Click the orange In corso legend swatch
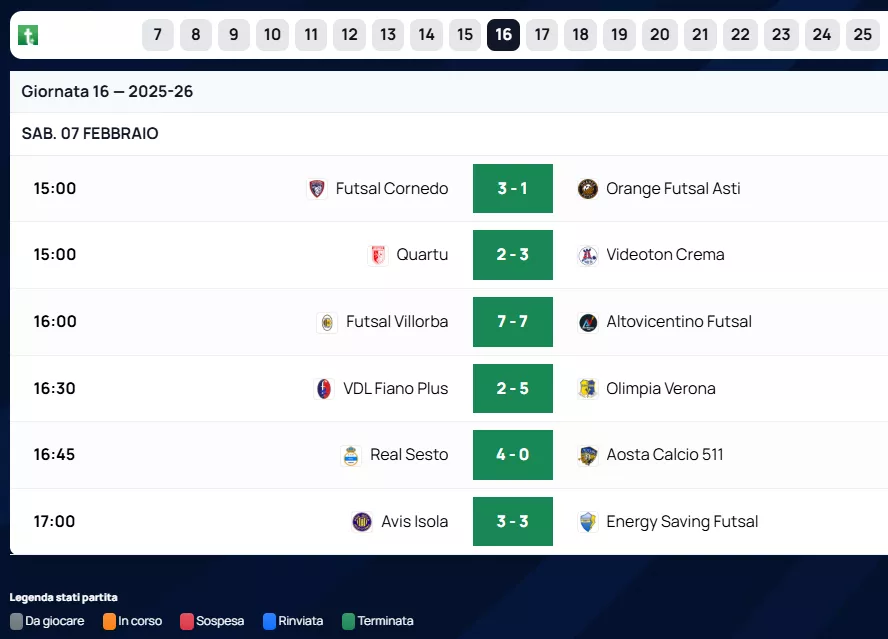The image size is (888, 639). point(109,621)
